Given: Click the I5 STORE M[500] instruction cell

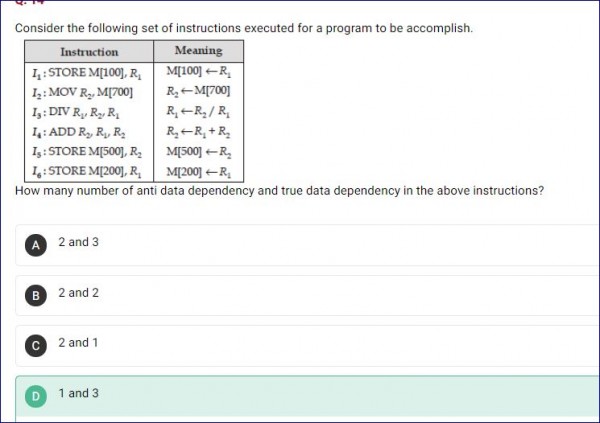Looking at the screenshot, I should point(89,151).
